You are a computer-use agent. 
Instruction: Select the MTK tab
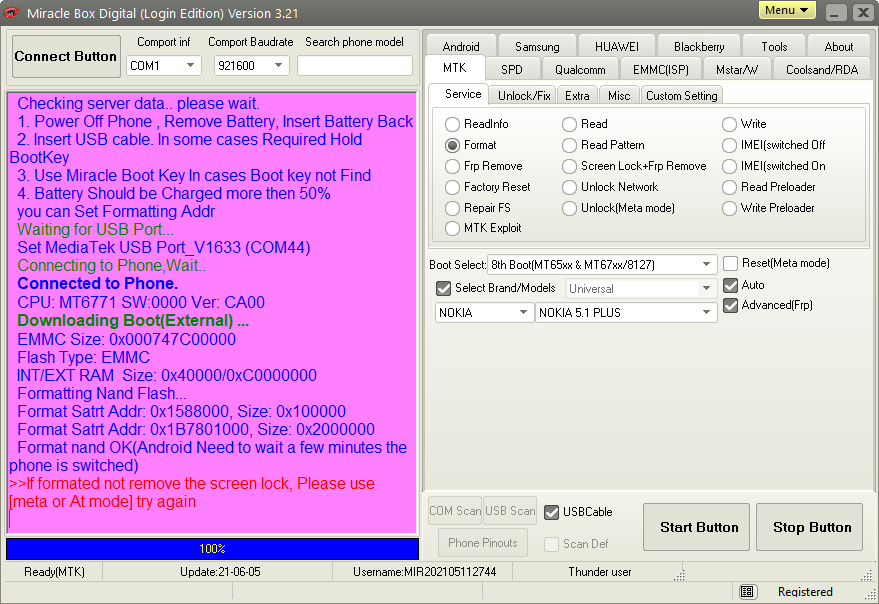pyautogui.click(x=455, y=68)
